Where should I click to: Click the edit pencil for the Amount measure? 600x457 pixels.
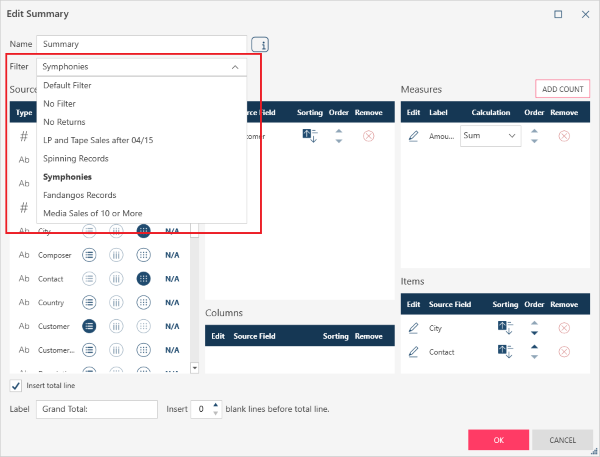[414, 135]
